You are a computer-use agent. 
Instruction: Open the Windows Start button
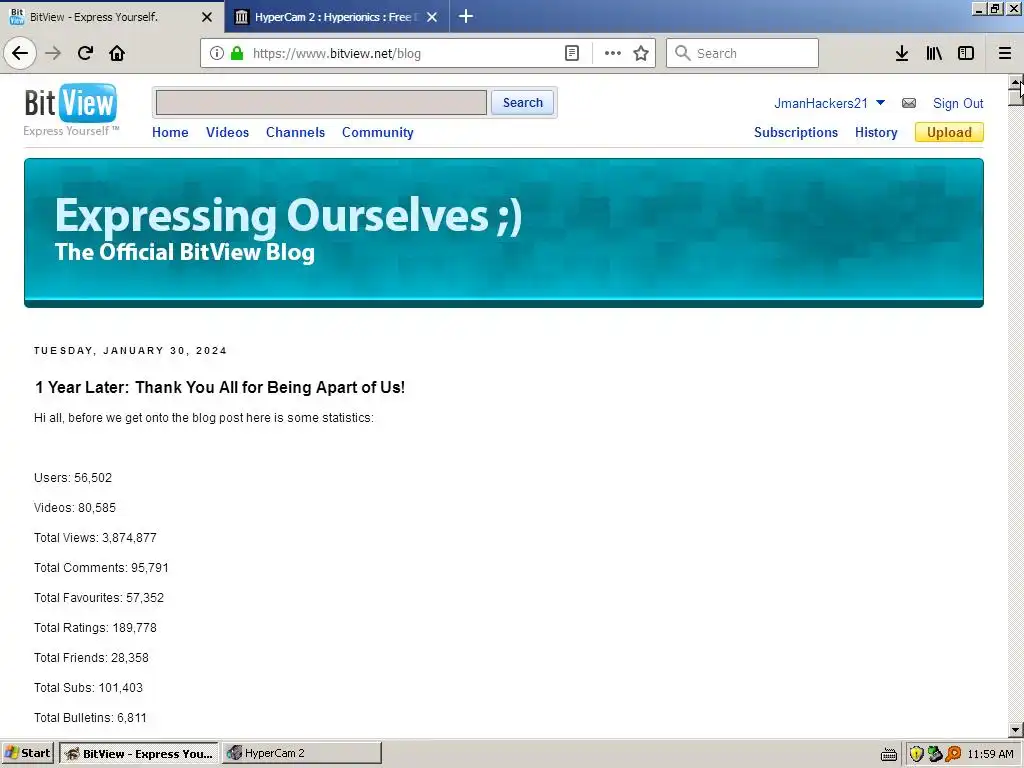(x=27, y=753)
